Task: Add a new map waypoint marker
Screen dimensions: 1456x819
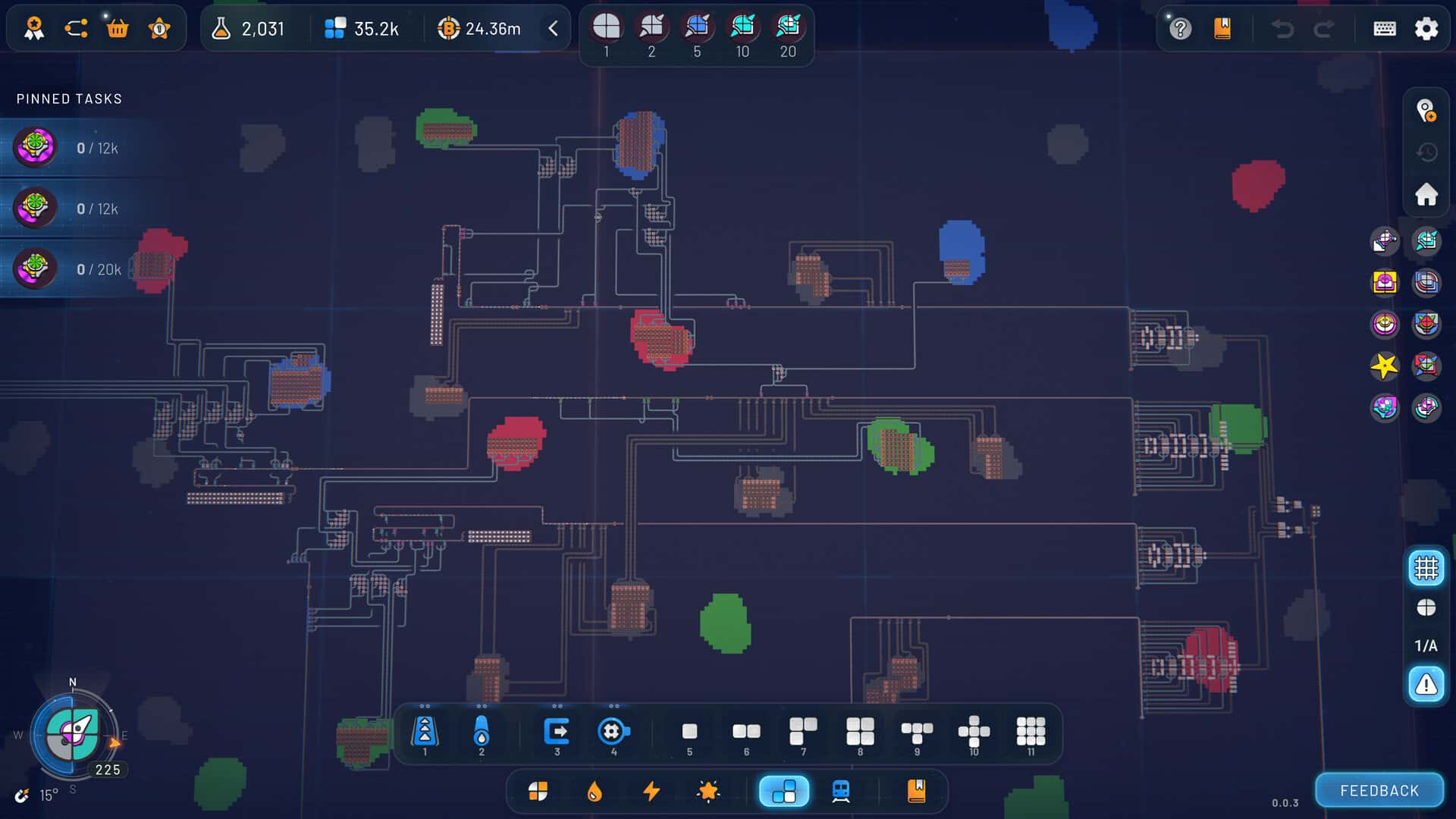Action: (1426, 111)
